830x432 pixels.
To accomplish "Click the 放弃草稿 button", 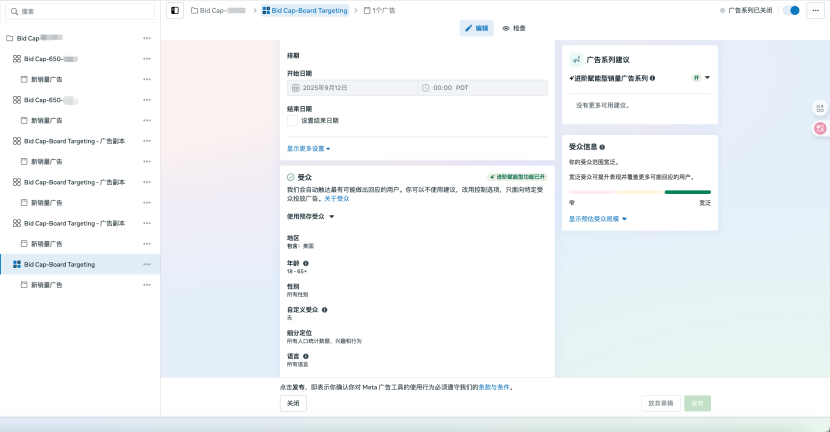I will [x=661, y=403].
